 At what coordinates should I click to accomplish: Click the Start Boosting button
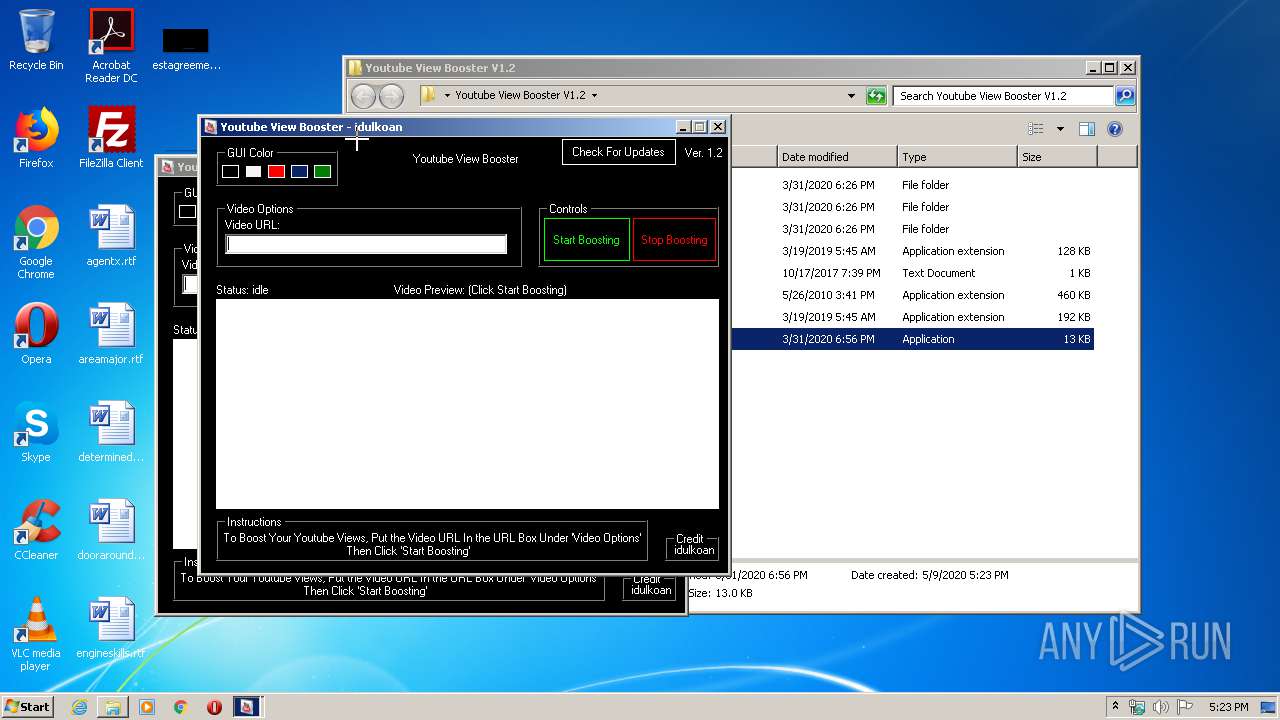(586, 240)
